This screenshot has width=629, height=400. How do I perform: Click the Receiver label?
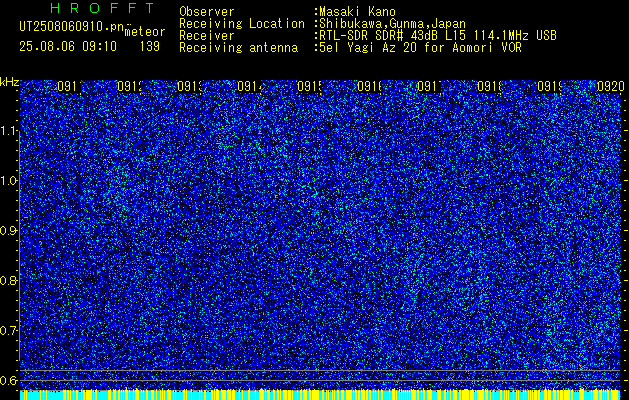pos(207,36)
